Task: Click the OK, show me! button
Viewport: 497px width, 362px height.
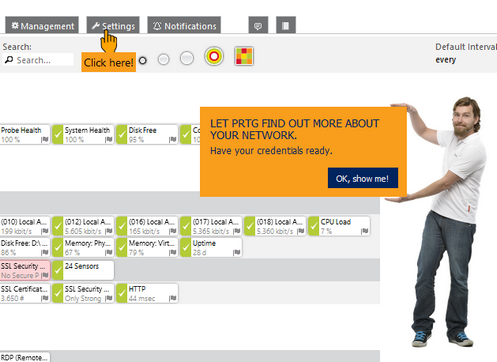Action: click(363, 178)
